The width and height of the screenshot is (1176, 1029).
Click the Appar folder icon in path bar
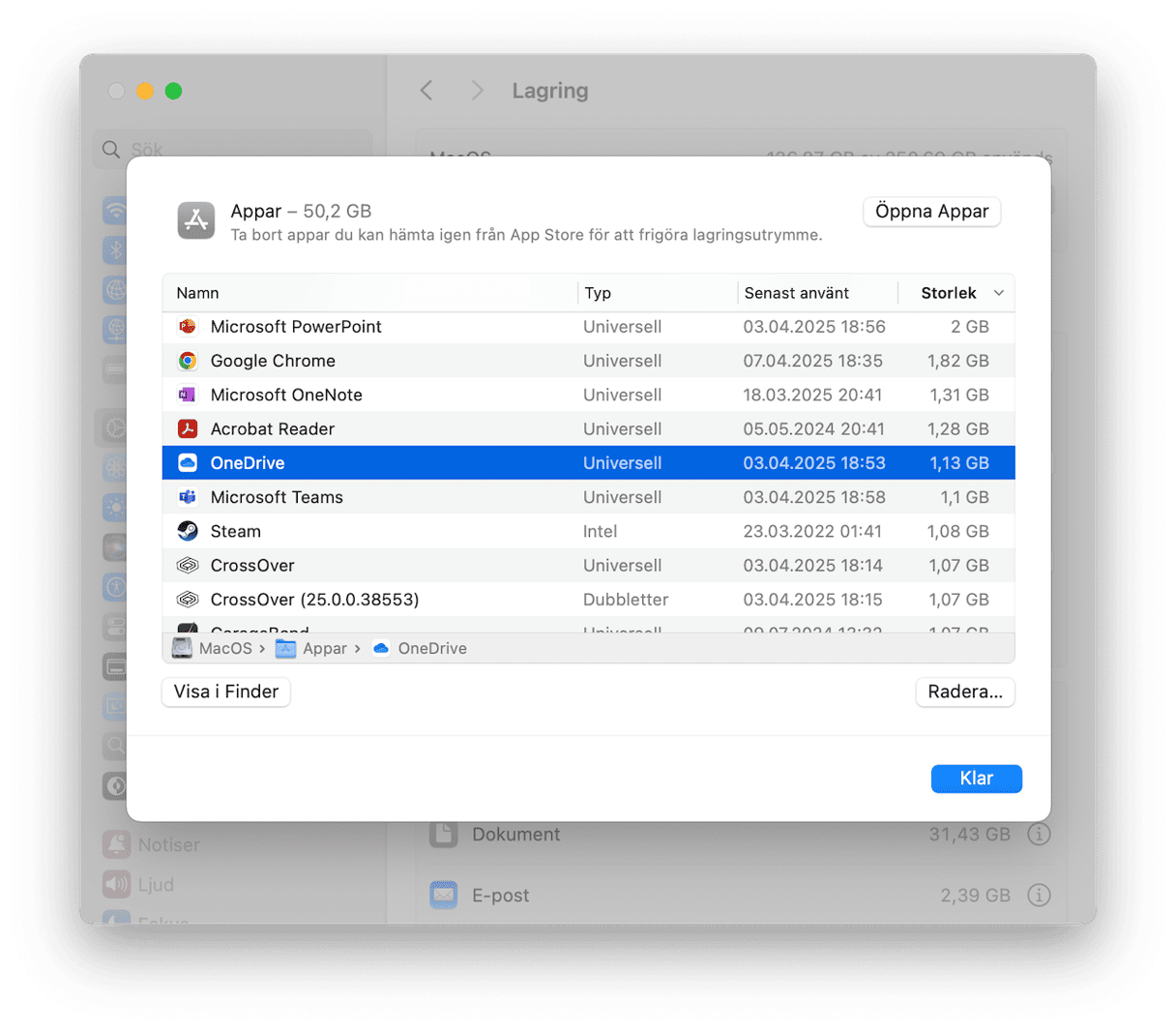click(x=285, y=648)
